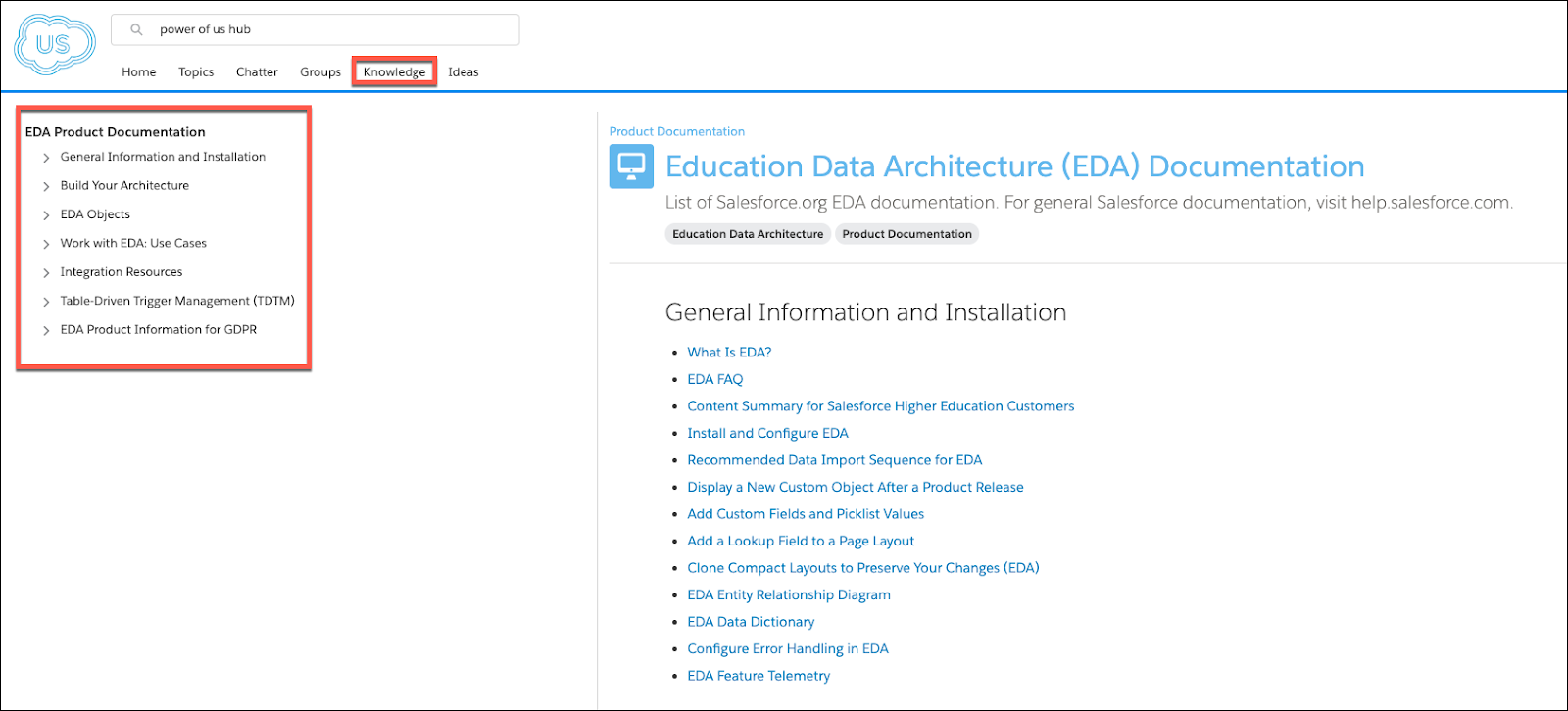Click the EDA Product Documentation sidebar heading
Screen dimensions: 1568x711
tap(116, 132)
